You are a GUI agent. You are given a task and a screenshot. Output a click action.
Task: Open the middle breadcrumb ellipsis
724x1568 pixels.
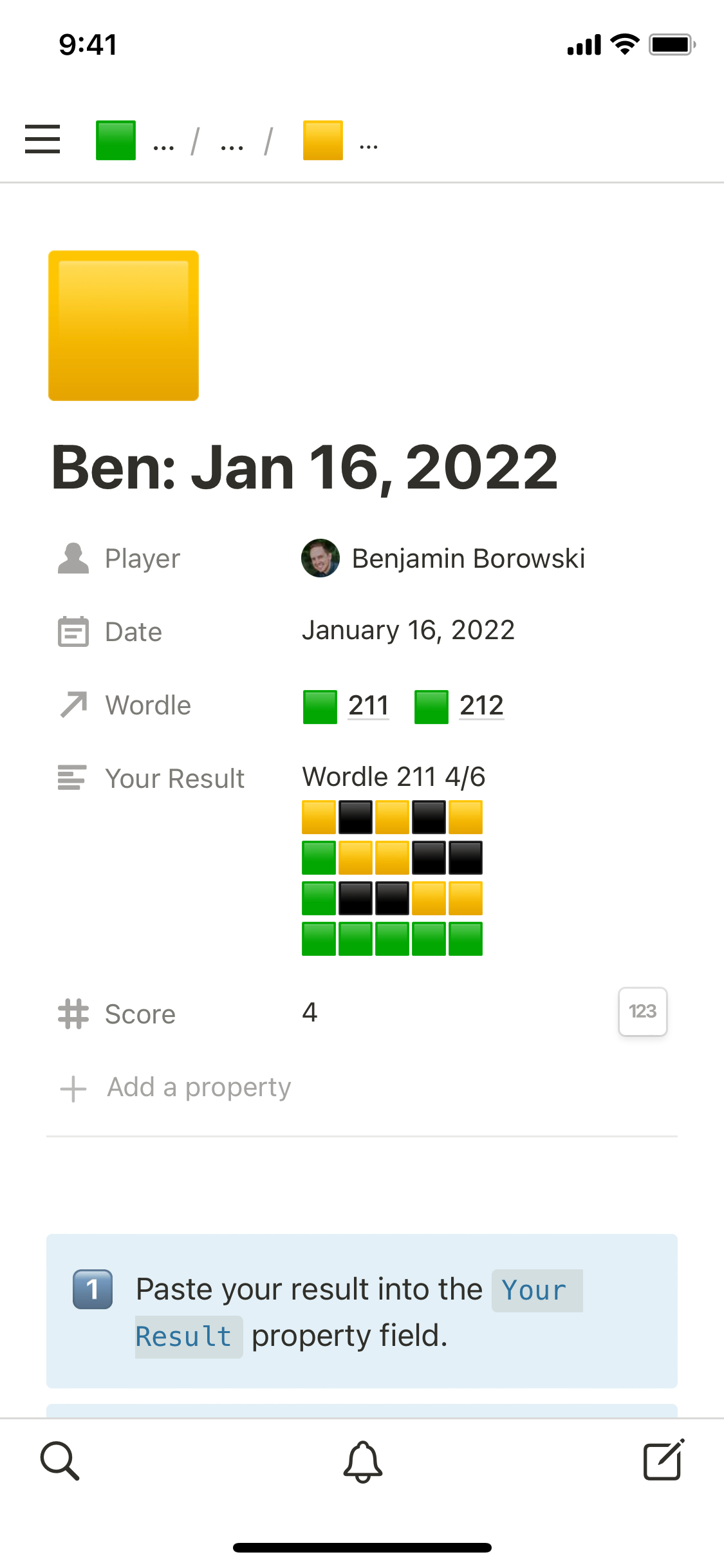(x=232, y=144)
